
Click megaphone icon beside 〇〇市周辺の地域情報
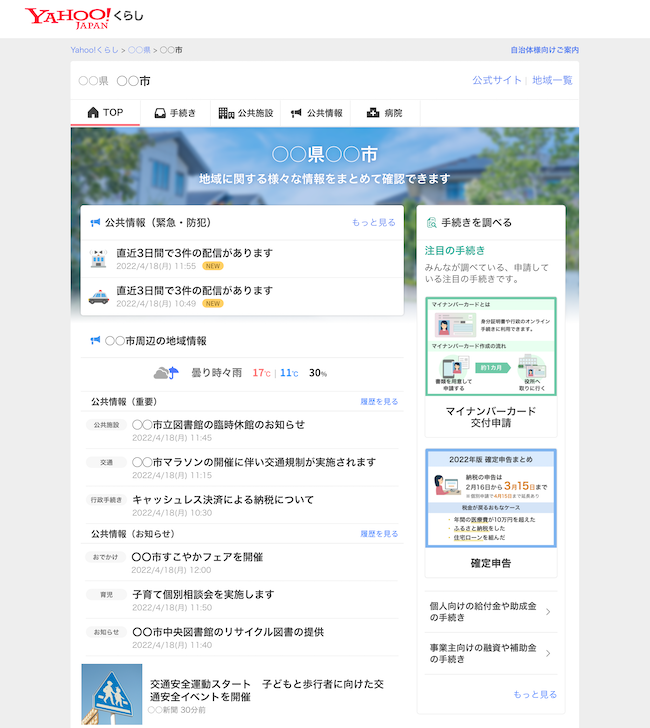pos(95,340)
